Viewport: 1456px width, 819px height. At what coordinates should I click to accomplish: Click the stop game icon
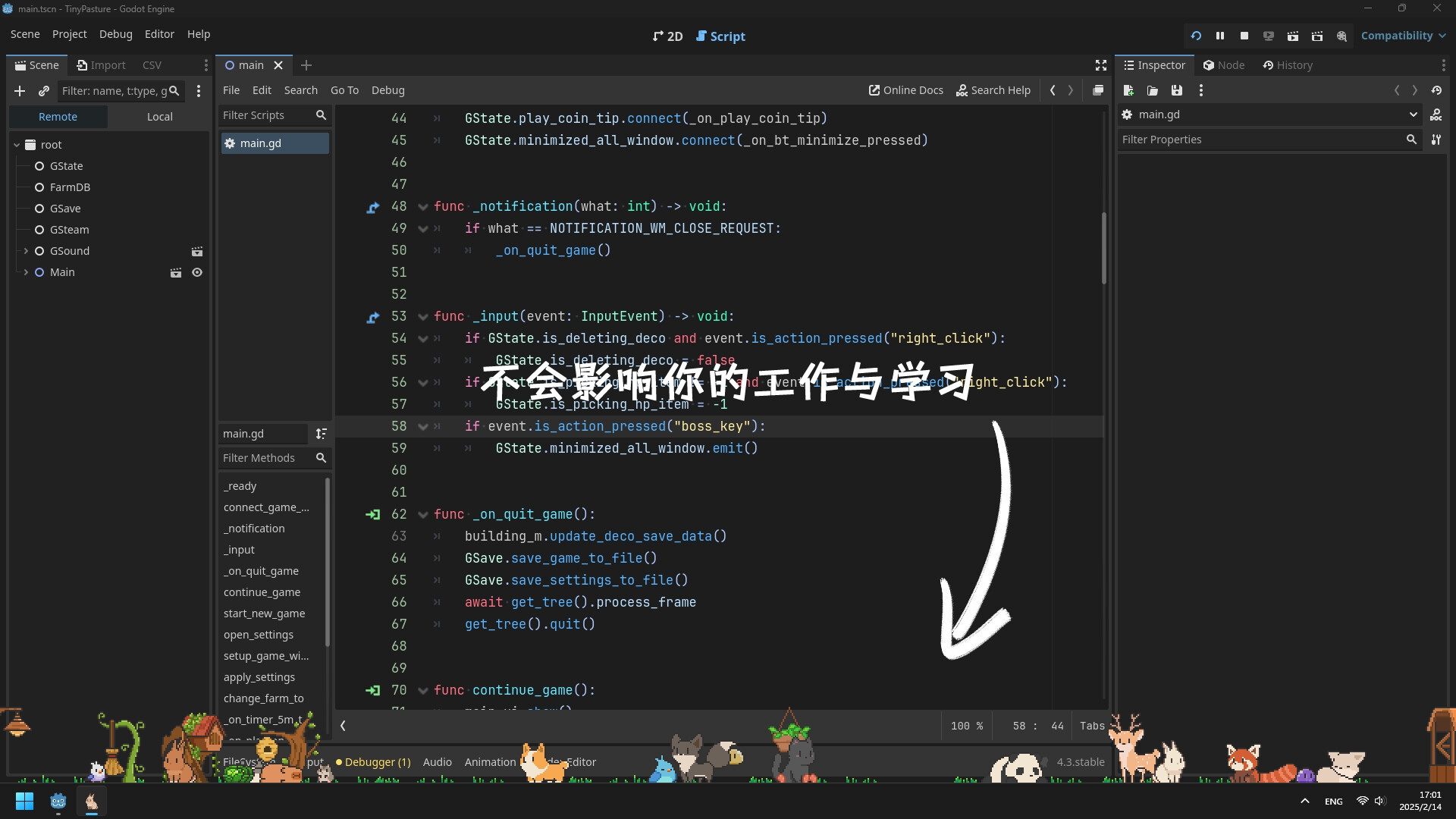[x=1244, y=36]
